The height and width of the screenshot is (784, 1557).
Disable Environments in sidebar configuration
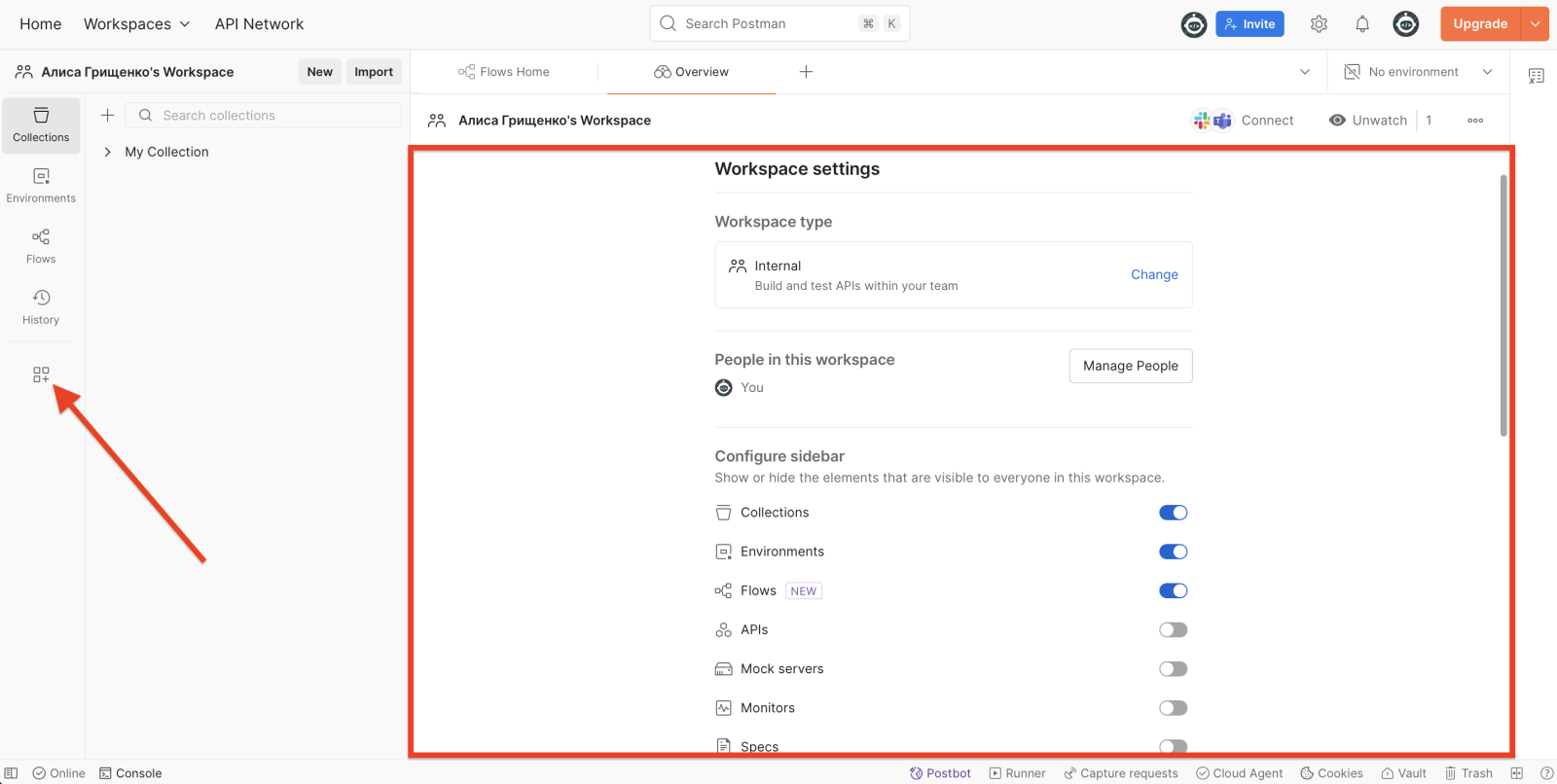pyautogui.click(x=1173, y=552)
